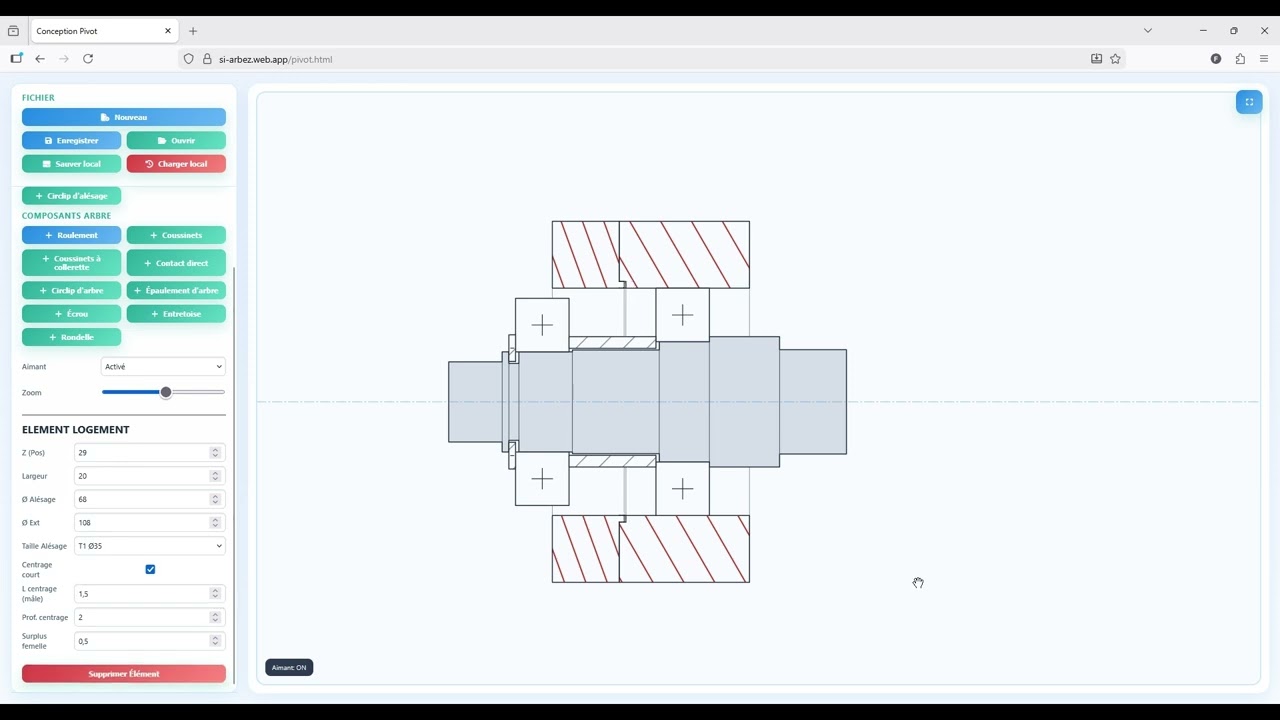Click the browser reload icon
Screen dimensions: 1280x720
pos(88,59)
